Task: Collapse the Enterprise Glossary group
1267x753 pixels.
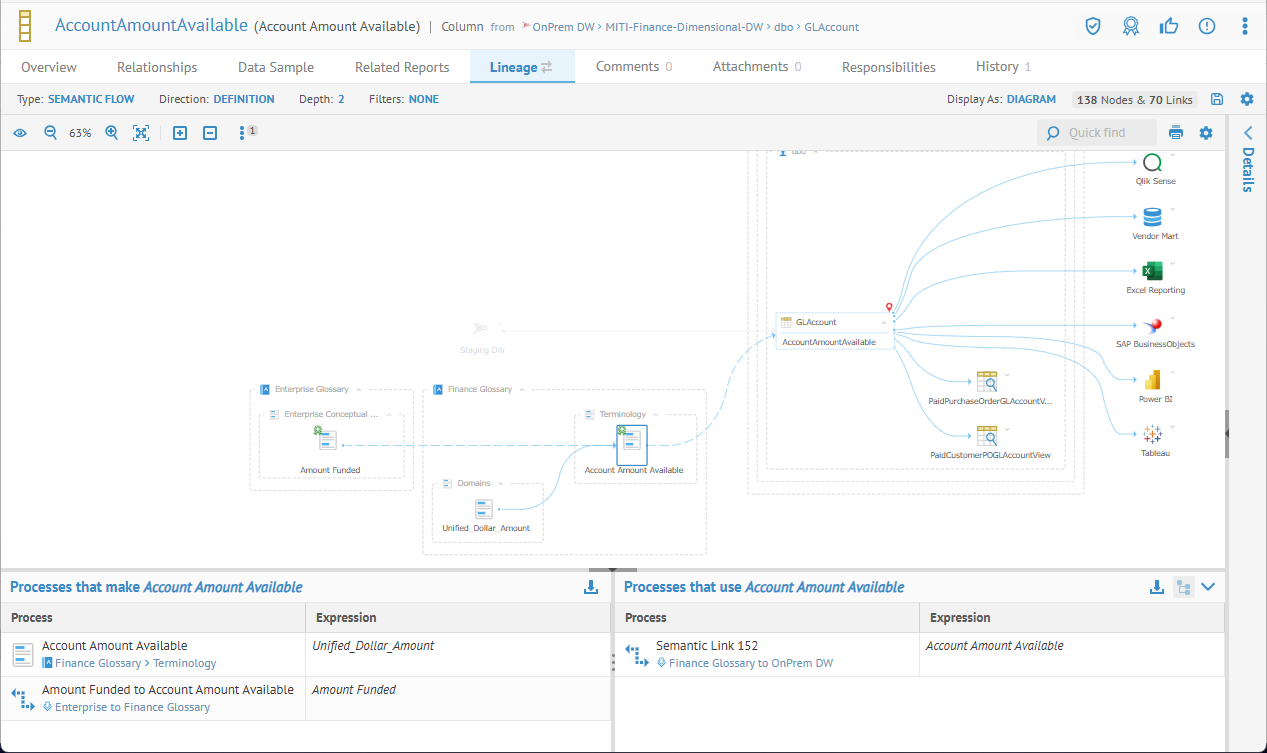Action: click(x=358, y=389)
